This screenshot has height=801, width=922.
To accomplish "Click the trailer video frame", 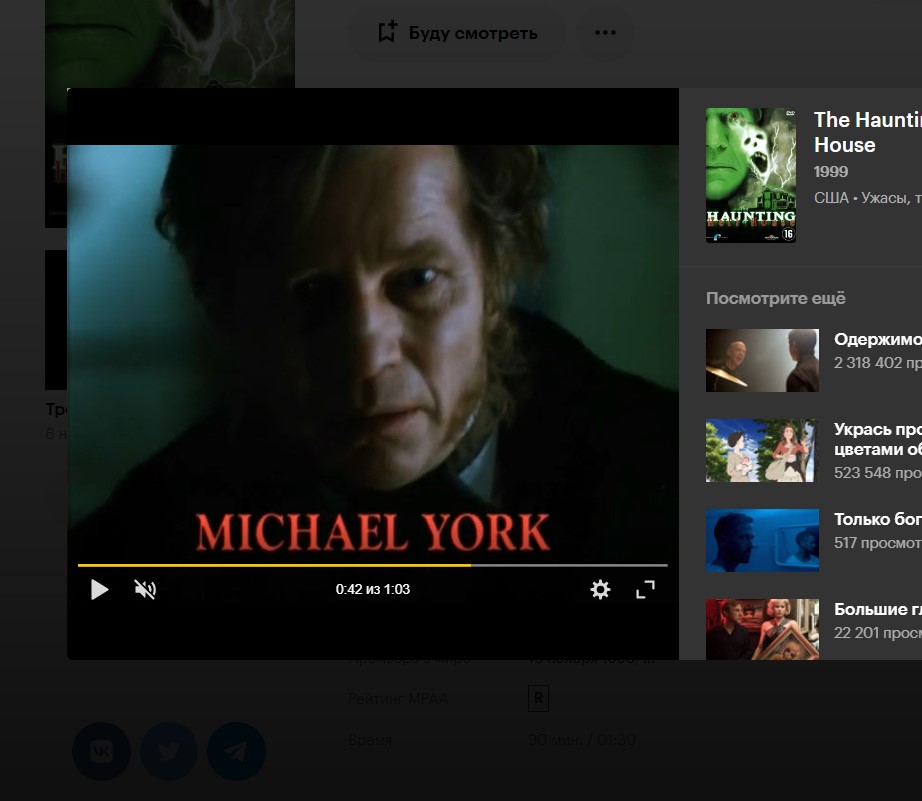I will [373, 353].
